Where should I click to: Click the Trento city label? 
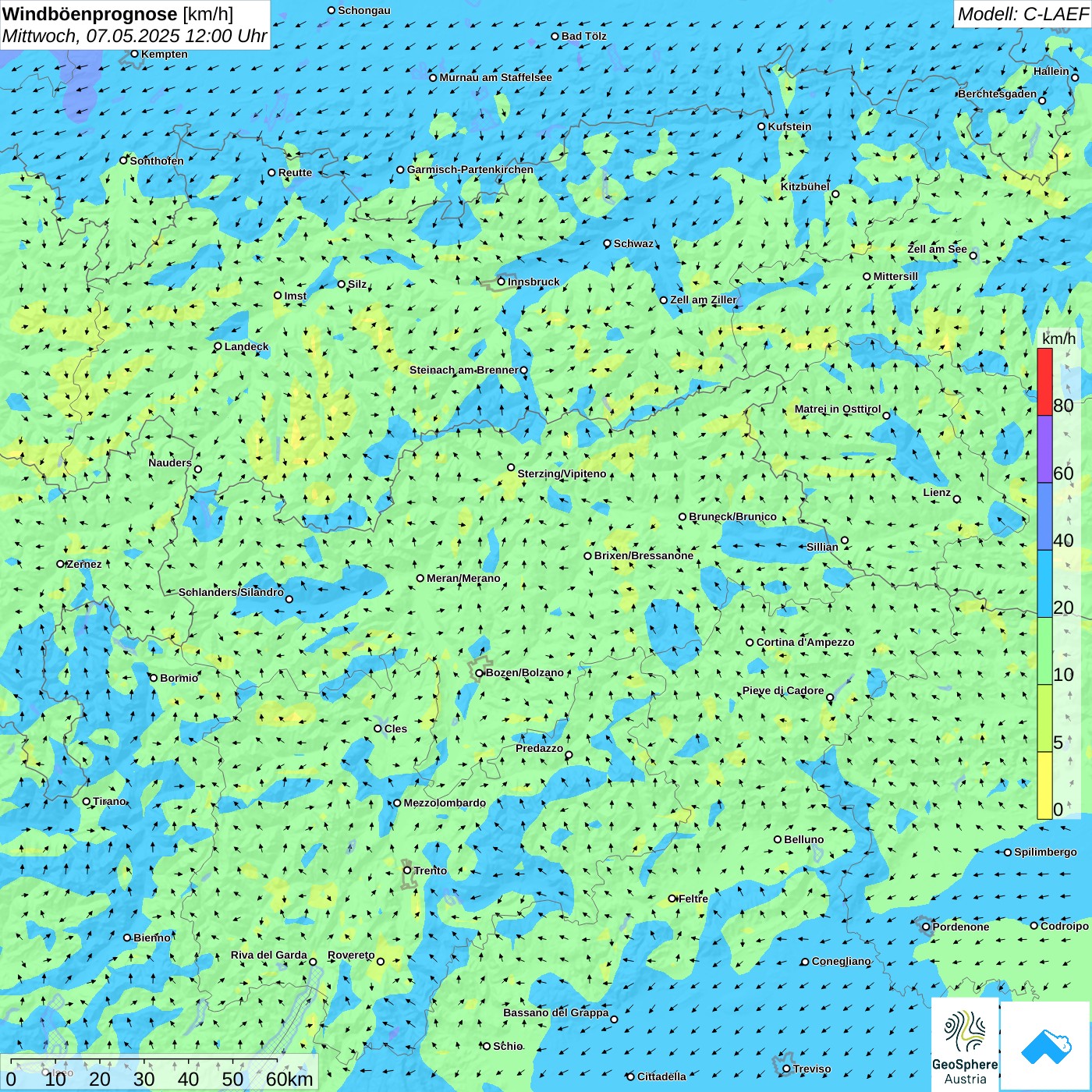[x=431, y=870]
